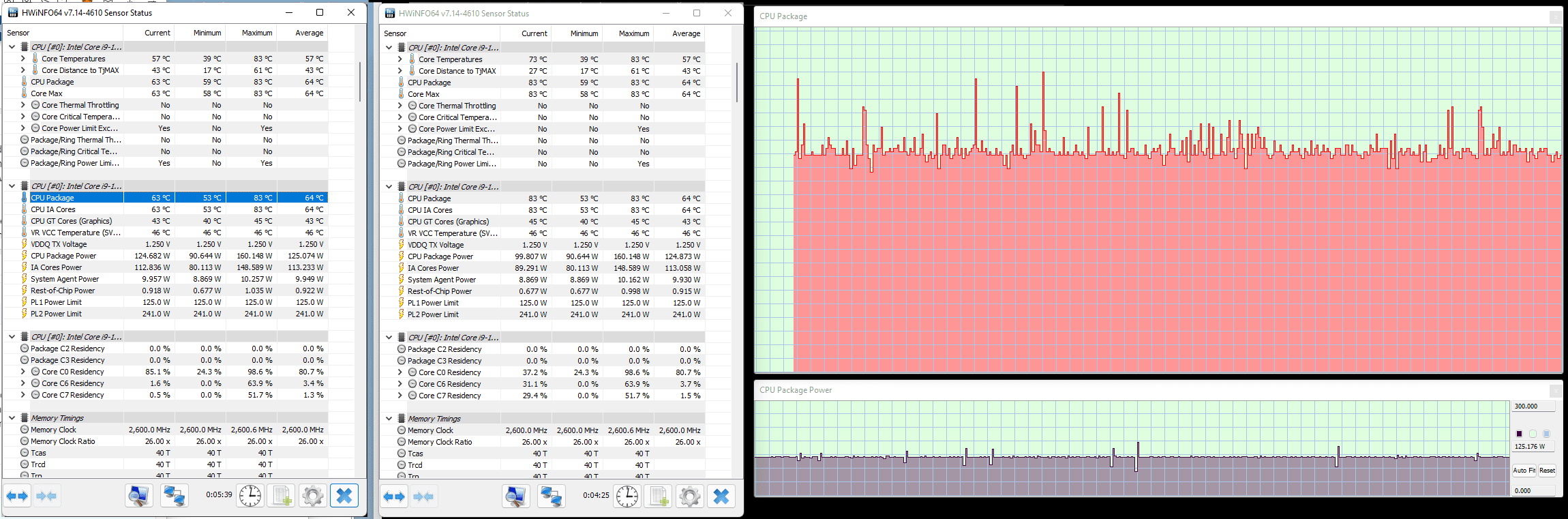Viewport: 1568px width, 519px height.
Task: Select CPU IA Cores row in 0:05:39 window
Action: (x=166, y=209)
